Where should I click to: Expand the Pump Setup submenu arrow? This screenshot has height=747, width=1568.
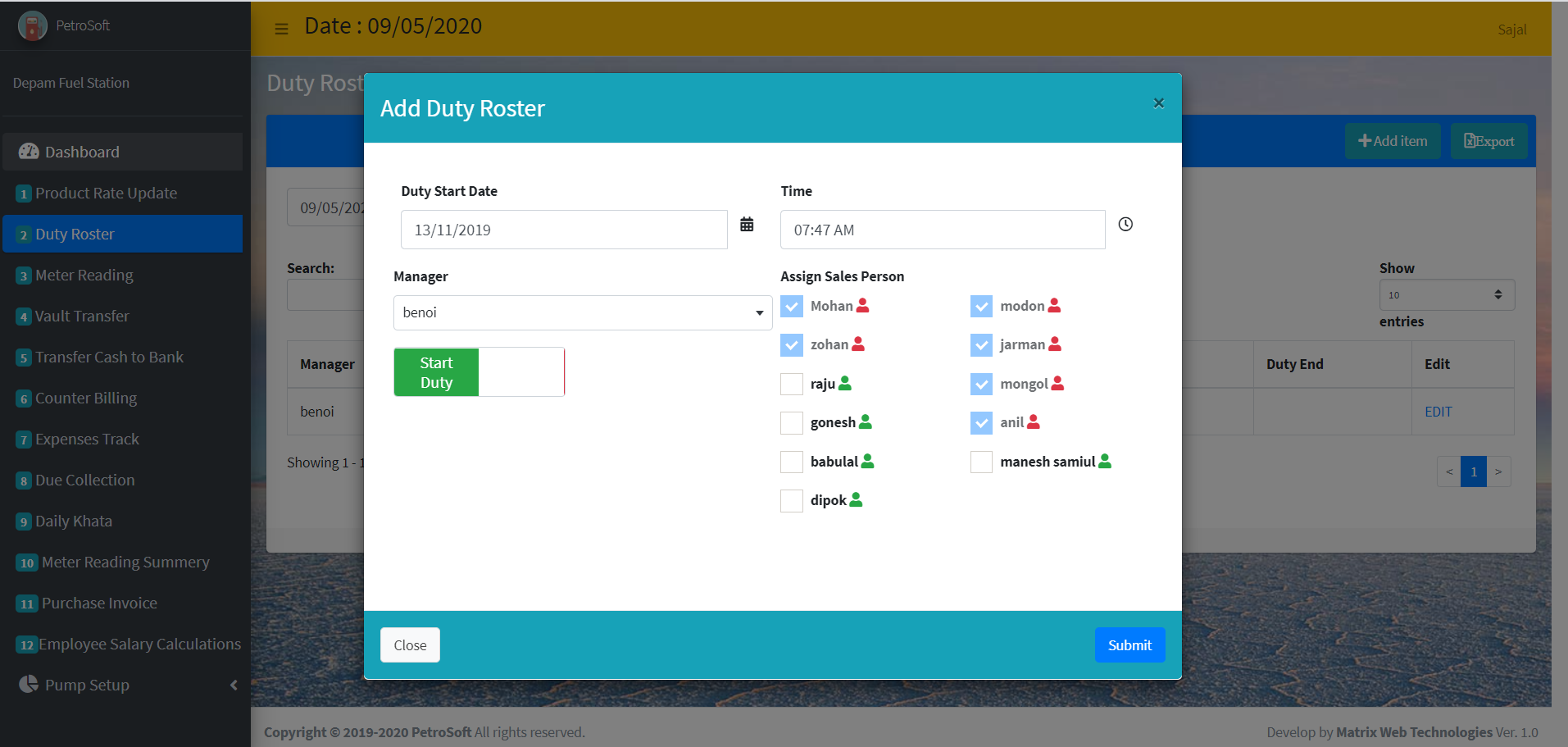click(x=234, y=685)
